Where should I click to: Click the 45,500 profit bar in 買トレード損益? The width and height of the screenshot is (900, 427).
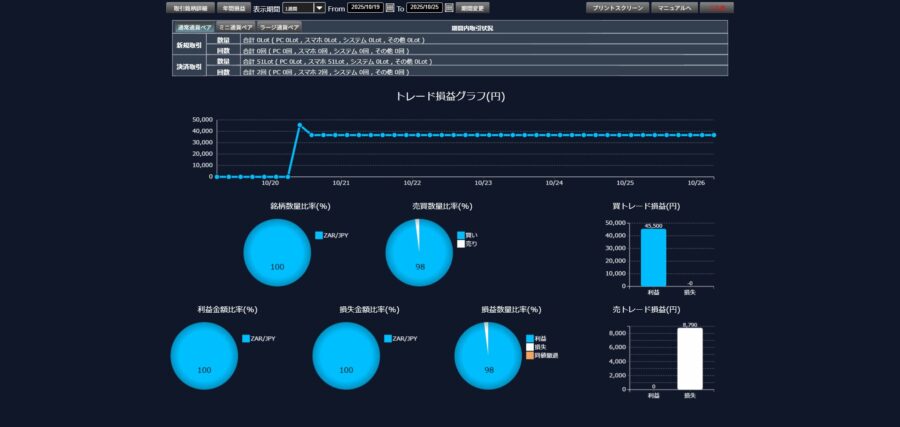(653, 258)
